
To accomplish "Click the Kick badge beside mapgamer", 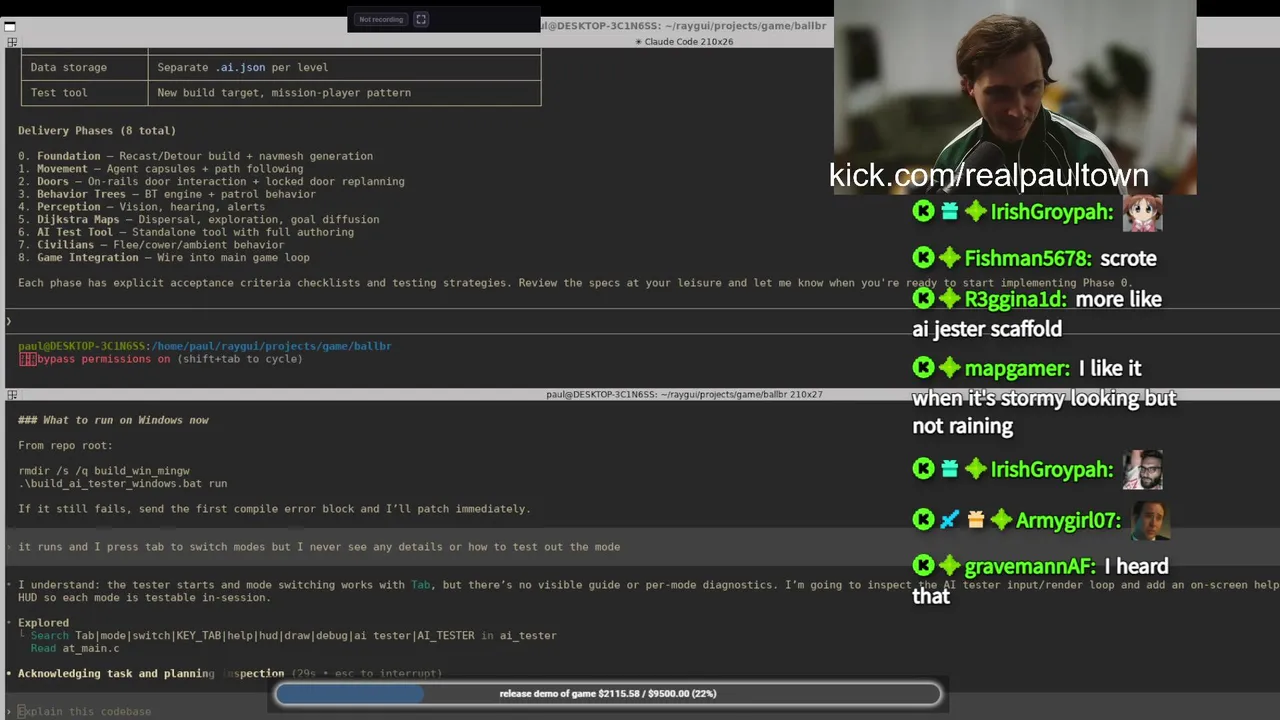I will [x=923, y=368].
